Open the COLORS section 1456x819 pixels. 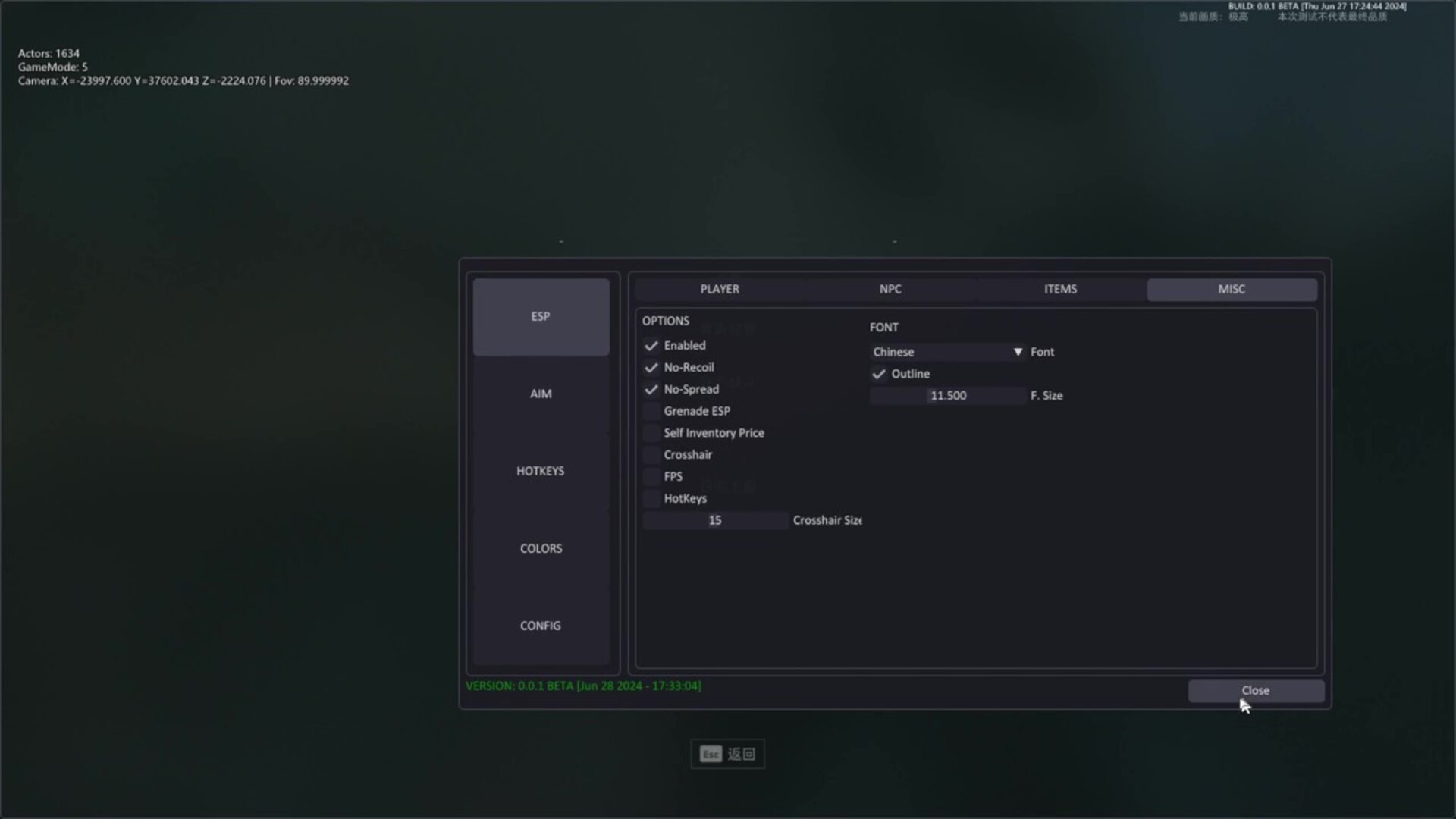click(540, 548)
